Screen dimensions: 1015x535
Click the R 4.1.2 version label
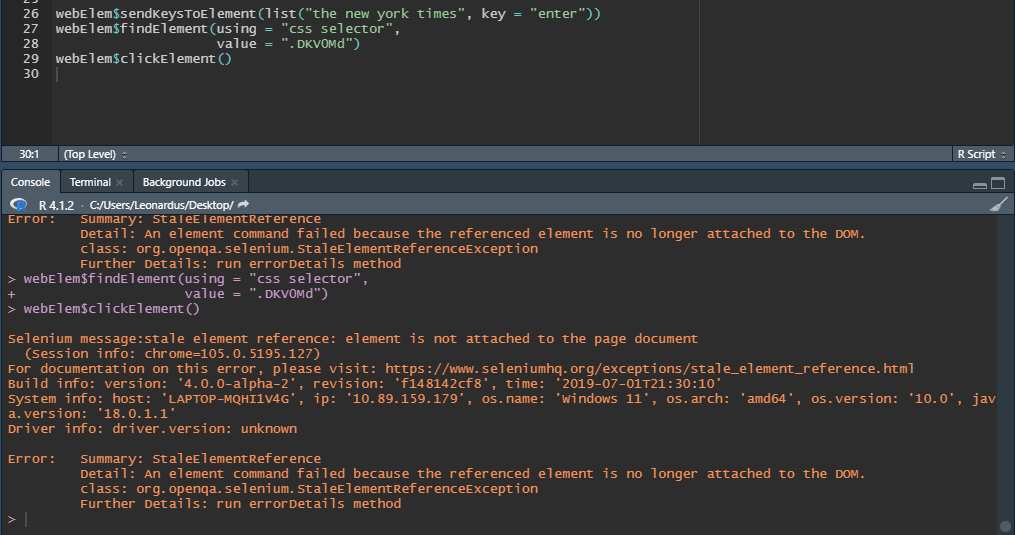tap(56, 205)
